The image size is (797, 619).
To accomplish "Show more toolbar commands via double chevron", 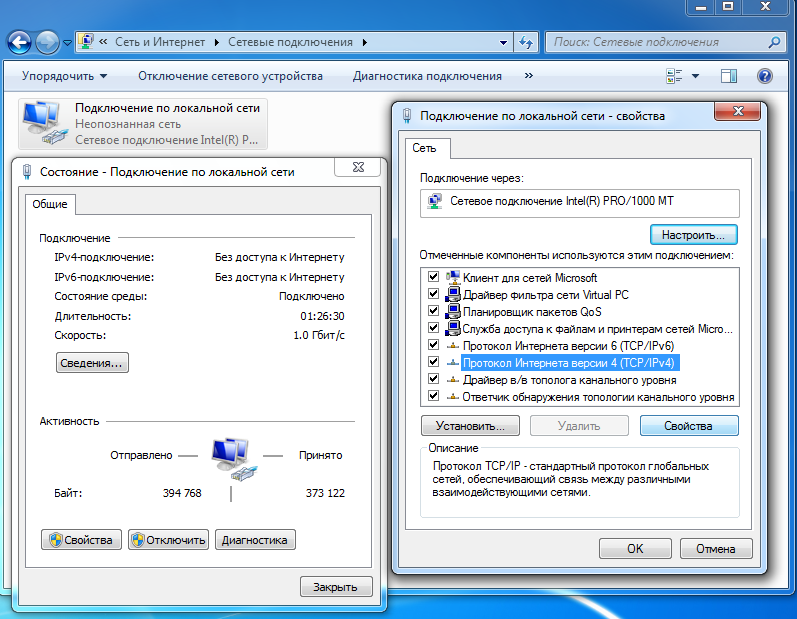I will pyautogui.click(x=529, y=76).
